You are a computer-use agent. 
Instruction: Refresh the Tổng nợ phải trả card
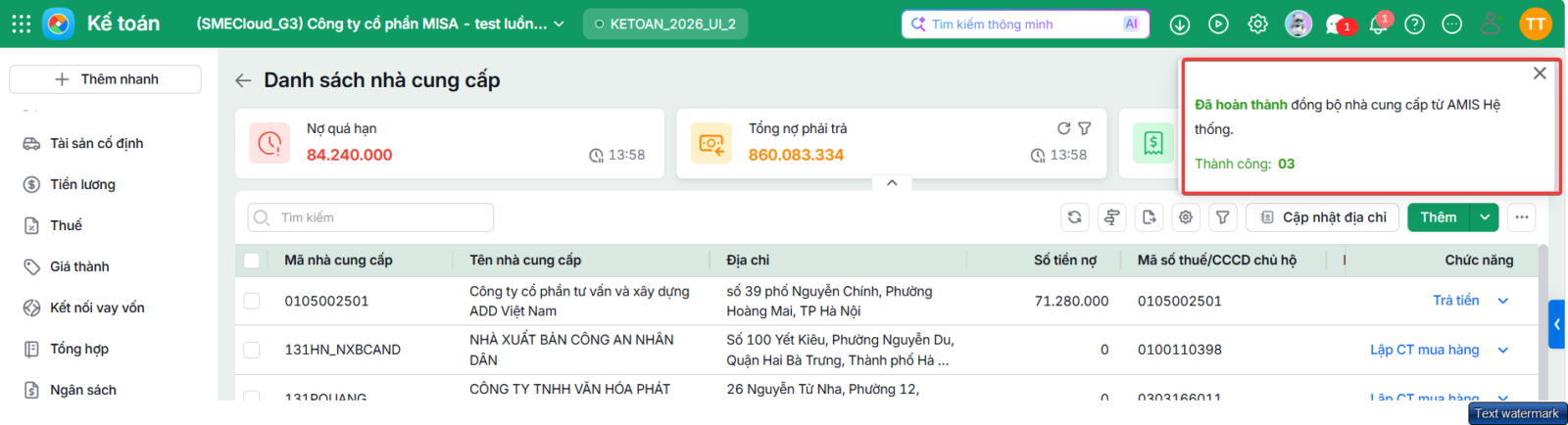(x=1063, y=128)
